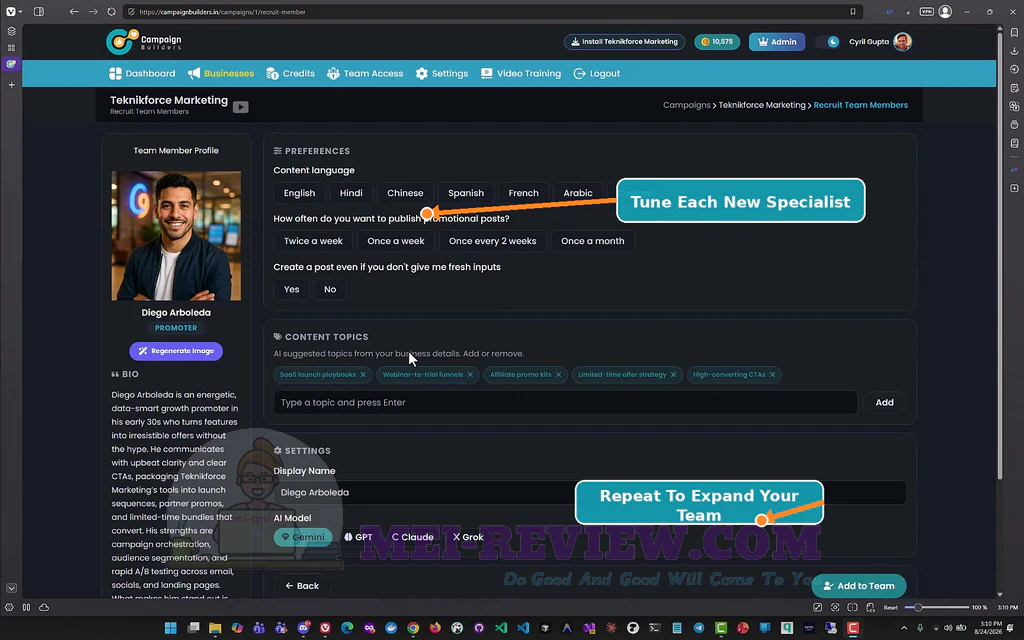Delete the Affiliate promo kits topic

[558, 375]
